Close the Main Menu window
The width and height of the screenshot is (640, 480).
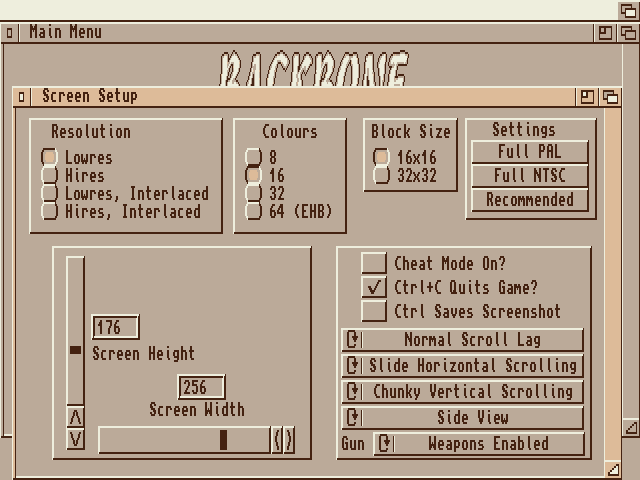(9, 33)
